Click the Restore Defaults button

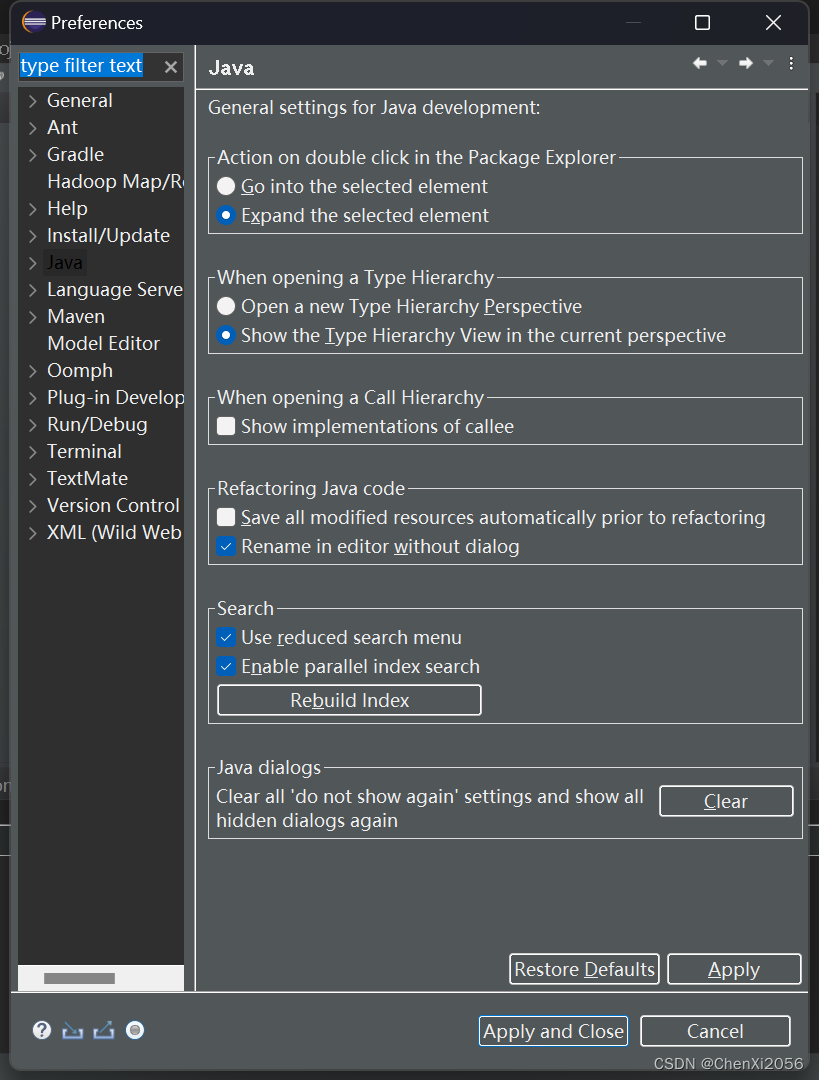click(x=584, y=969)
